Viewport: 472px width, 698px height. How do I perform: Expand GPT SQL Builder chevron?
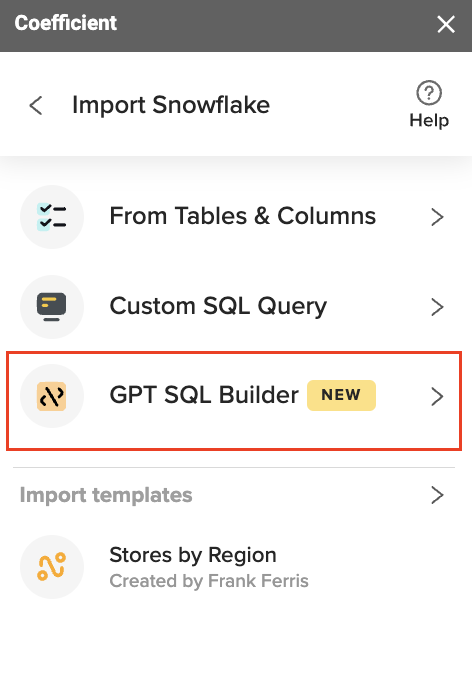[437, 396]
